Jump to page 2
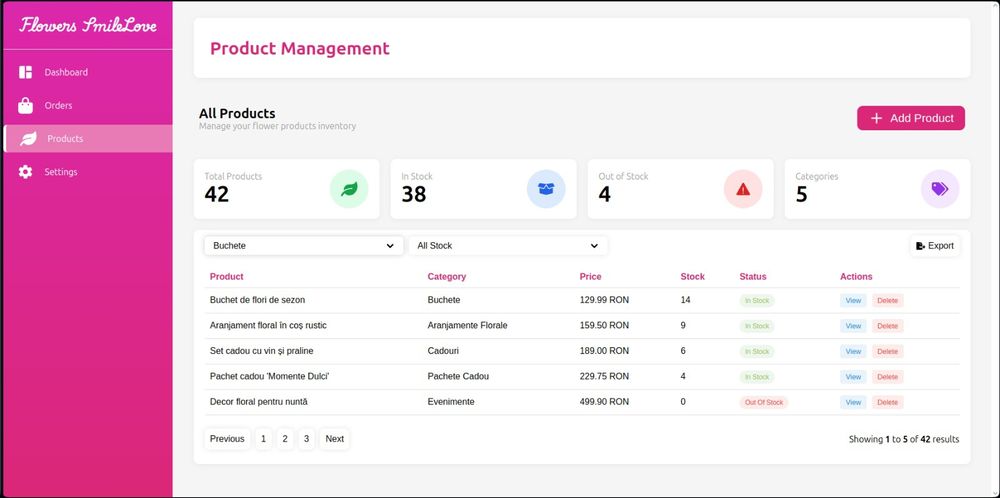 tap(285, 439)
